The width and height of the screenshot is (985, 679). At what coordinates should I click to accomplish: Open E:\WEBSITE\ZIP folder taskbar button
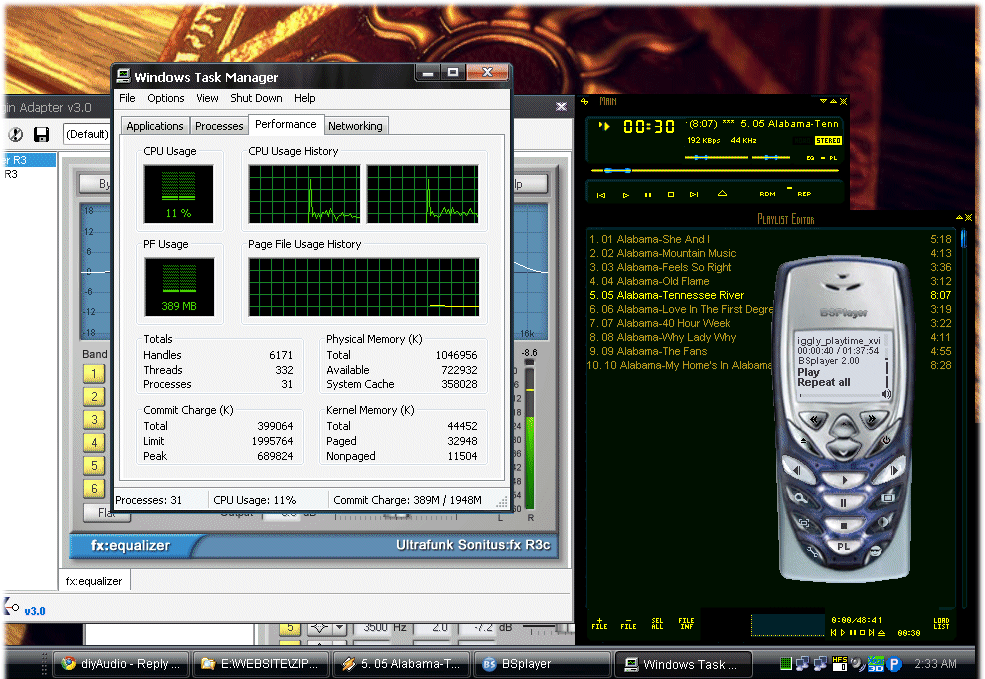pyautogui.click(x=261, y=664)
